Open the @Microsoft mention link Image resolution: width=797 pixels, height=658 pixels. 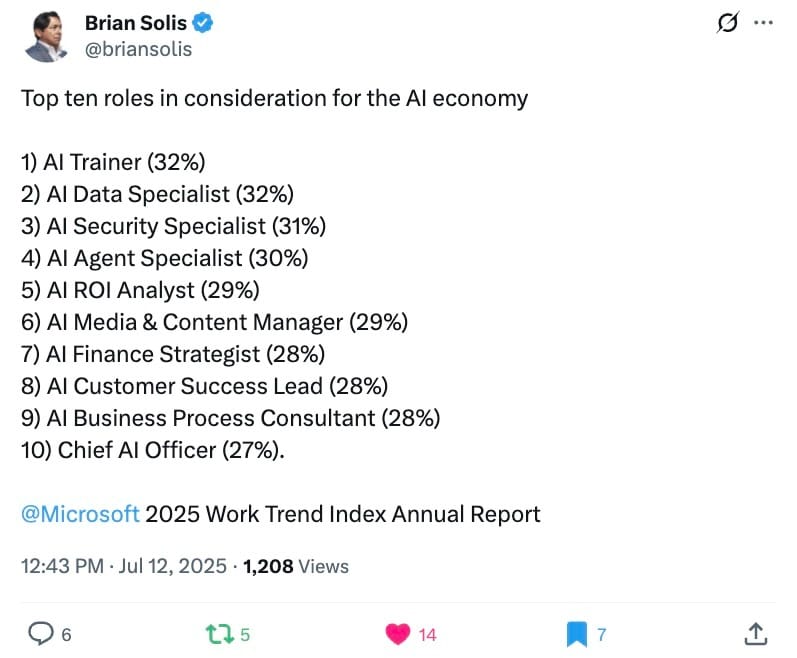tap(80, 514)
